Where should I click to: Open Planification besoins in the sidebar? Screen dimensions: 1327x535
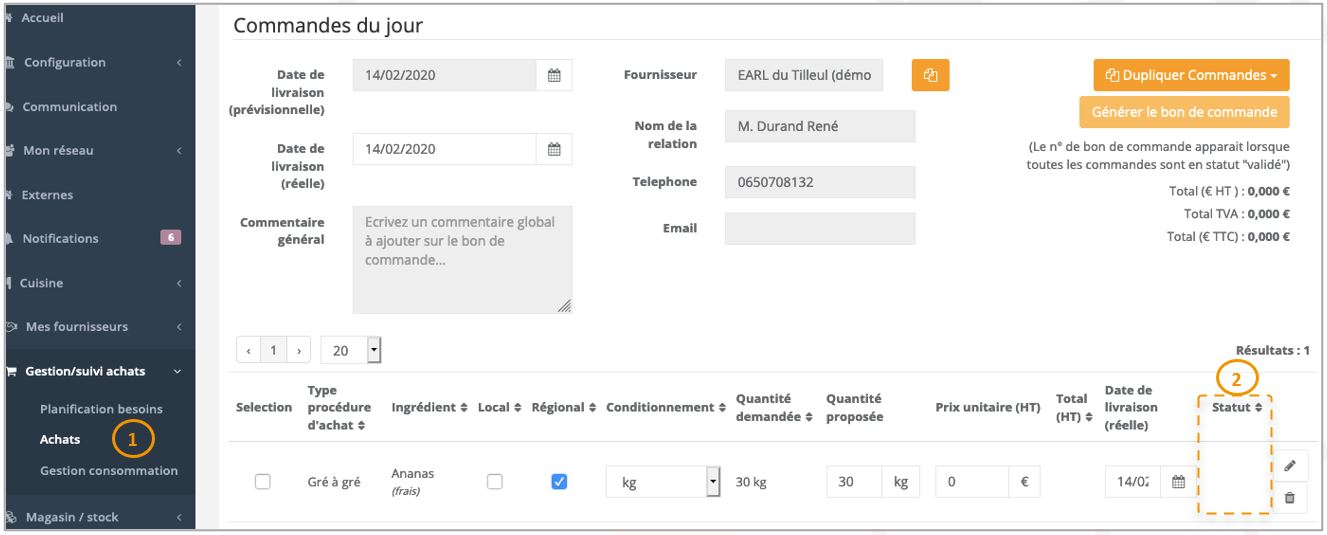[x=101, y=409]
